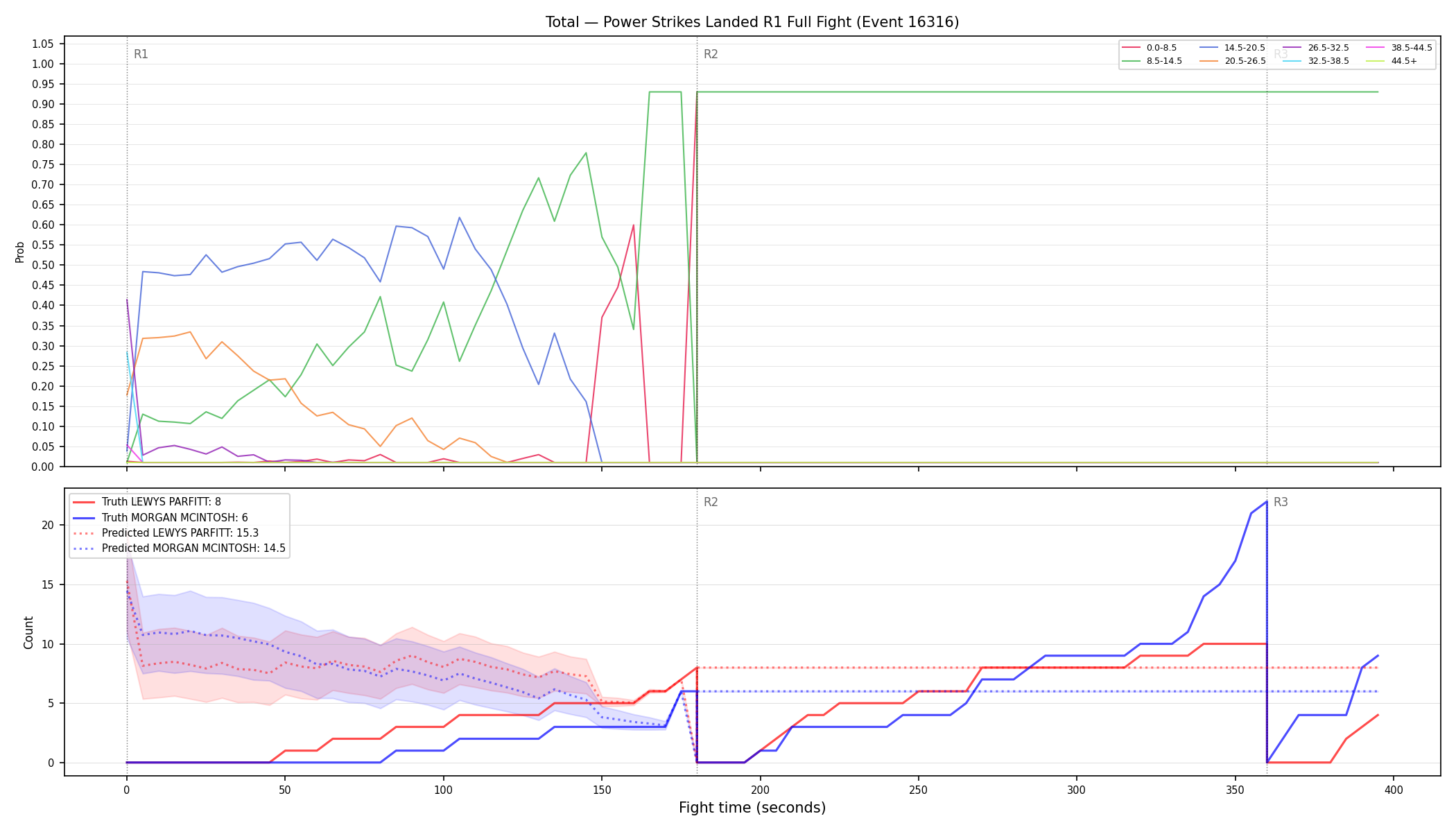Image resolution: width=1456 pixels, height=832 pixels.
Task: Click the 10 tick on the Count axis
Action: tap(47, 644)
